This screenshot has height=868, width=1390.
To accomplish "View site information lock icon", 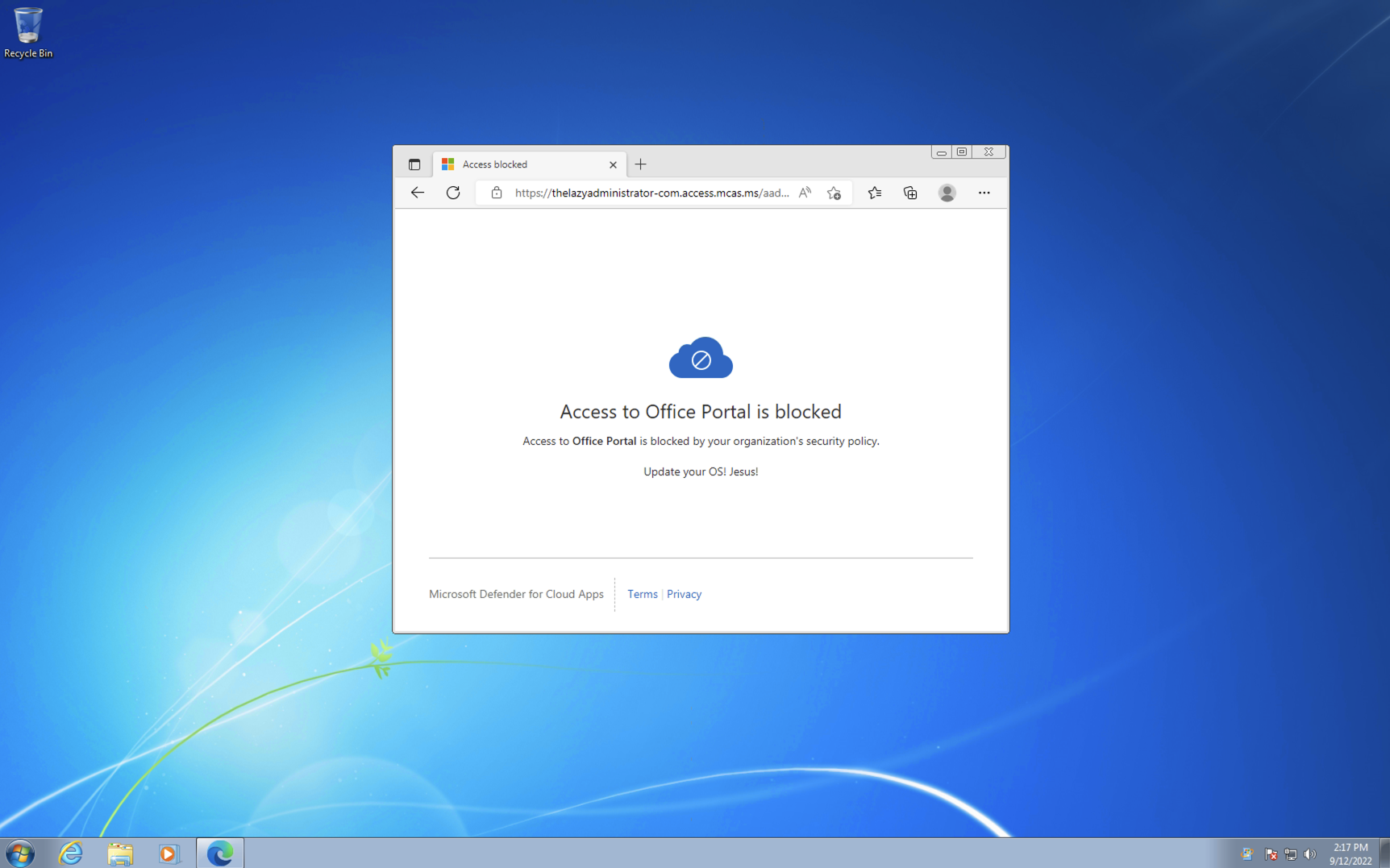I will point(497,193).
